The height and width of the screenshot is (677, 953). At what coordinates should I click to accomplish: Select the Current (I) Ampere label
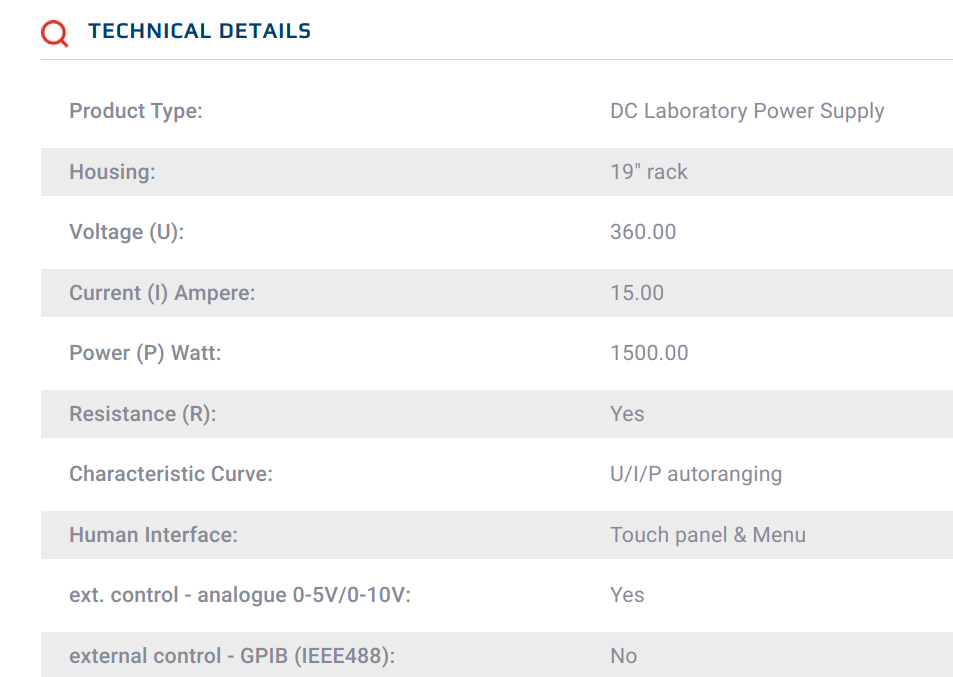pos(162,292)
